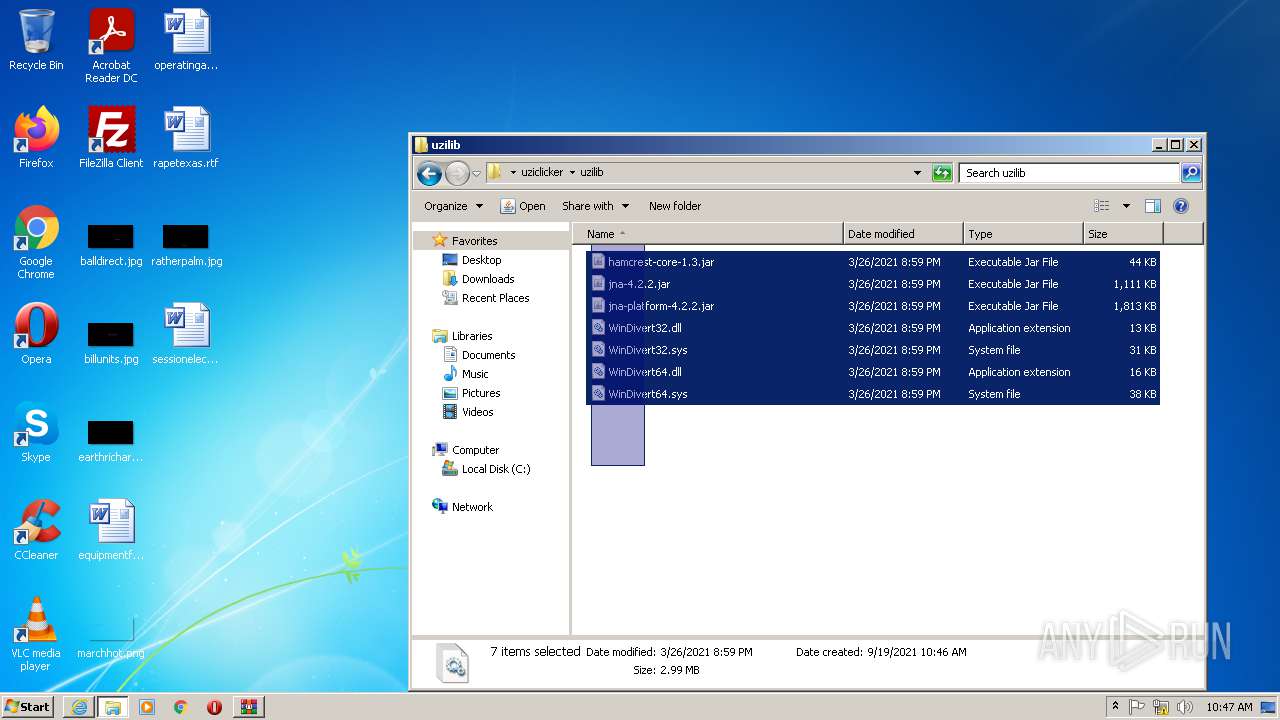
Task: Open recent pages dropdown arrow
Action: (x=477, y=173)
